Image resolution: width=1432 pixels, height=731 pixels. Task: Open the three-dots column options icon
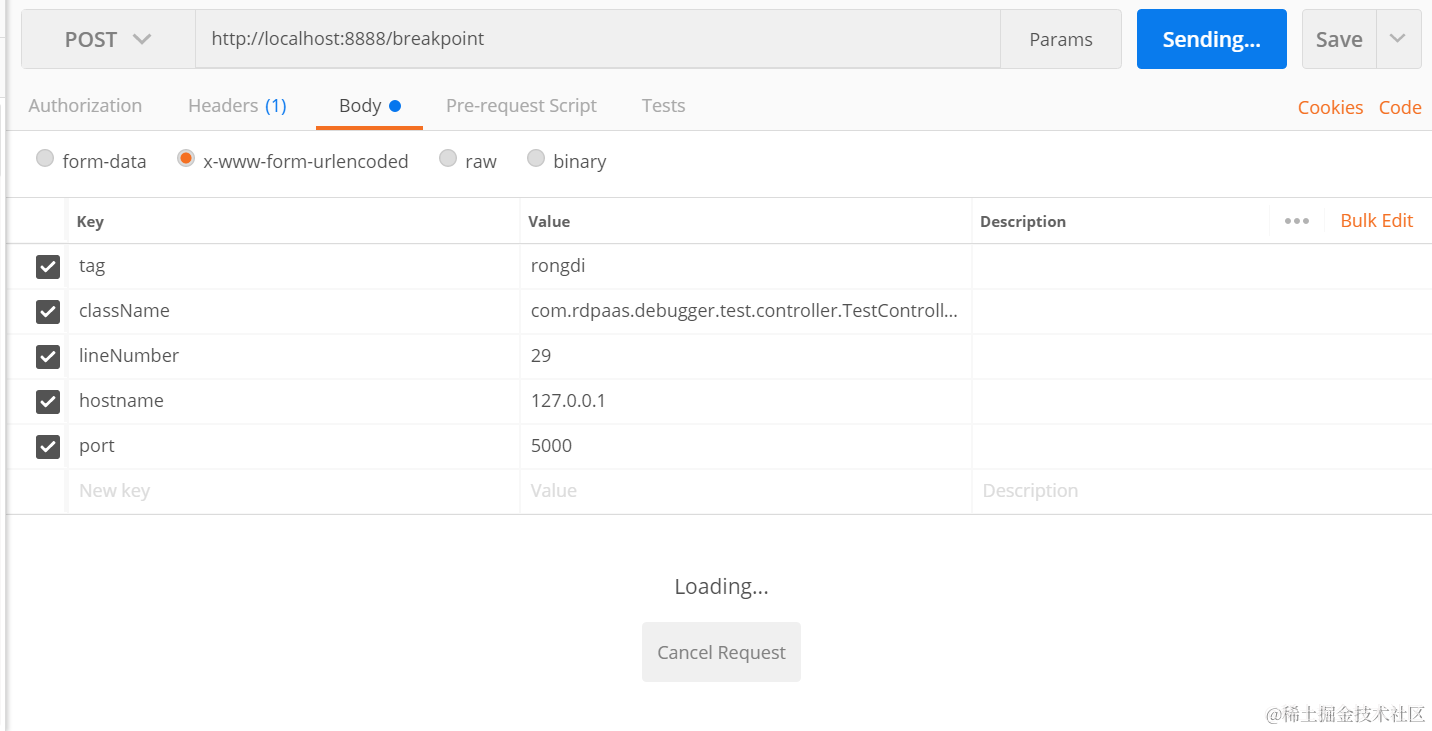click(1297, 221)
